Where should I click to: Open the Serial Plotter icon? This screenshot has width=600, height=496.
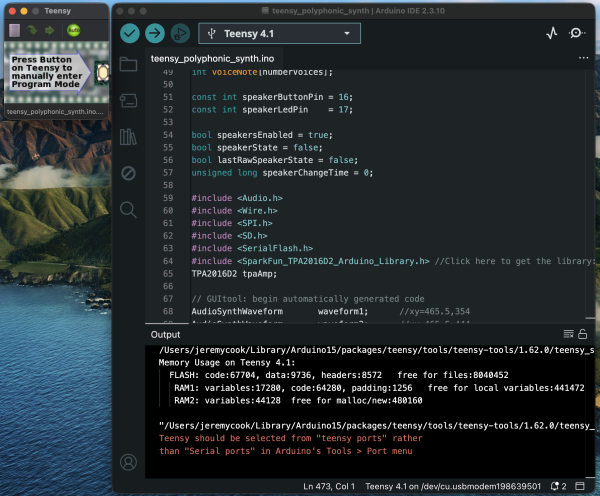pos(551,33)
